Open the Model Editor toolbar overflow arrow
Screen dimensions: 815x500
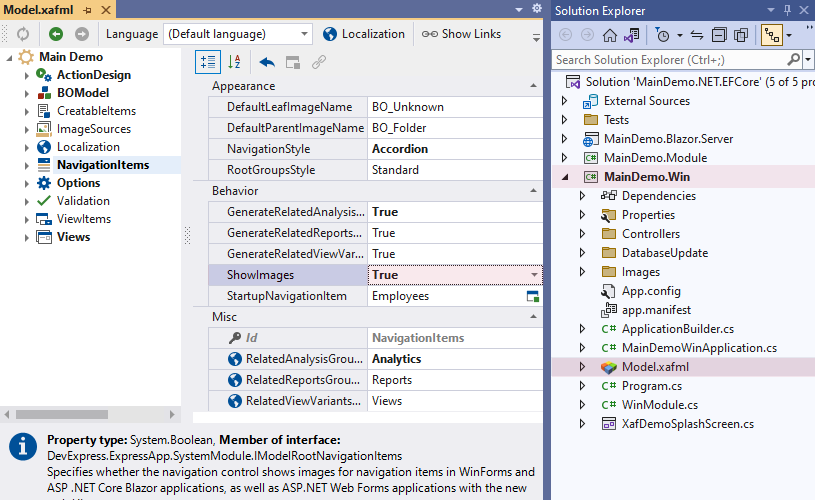536,38
